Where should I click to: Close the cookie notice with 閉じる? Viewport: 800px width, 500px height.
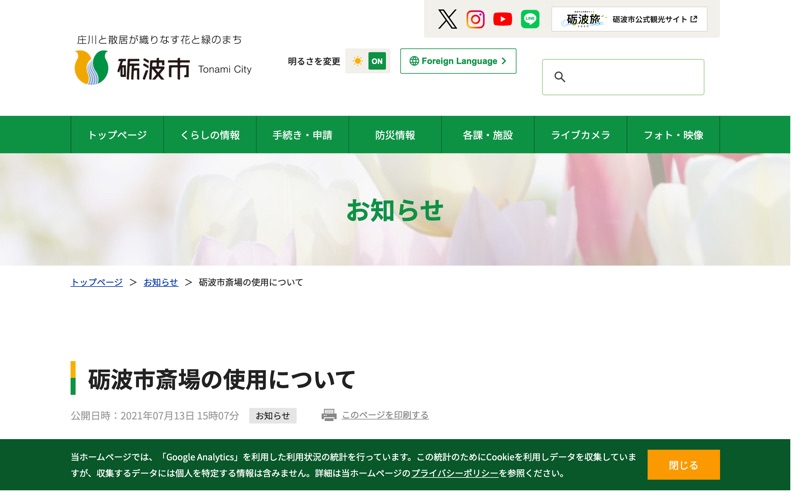click(x=684, y=465)
